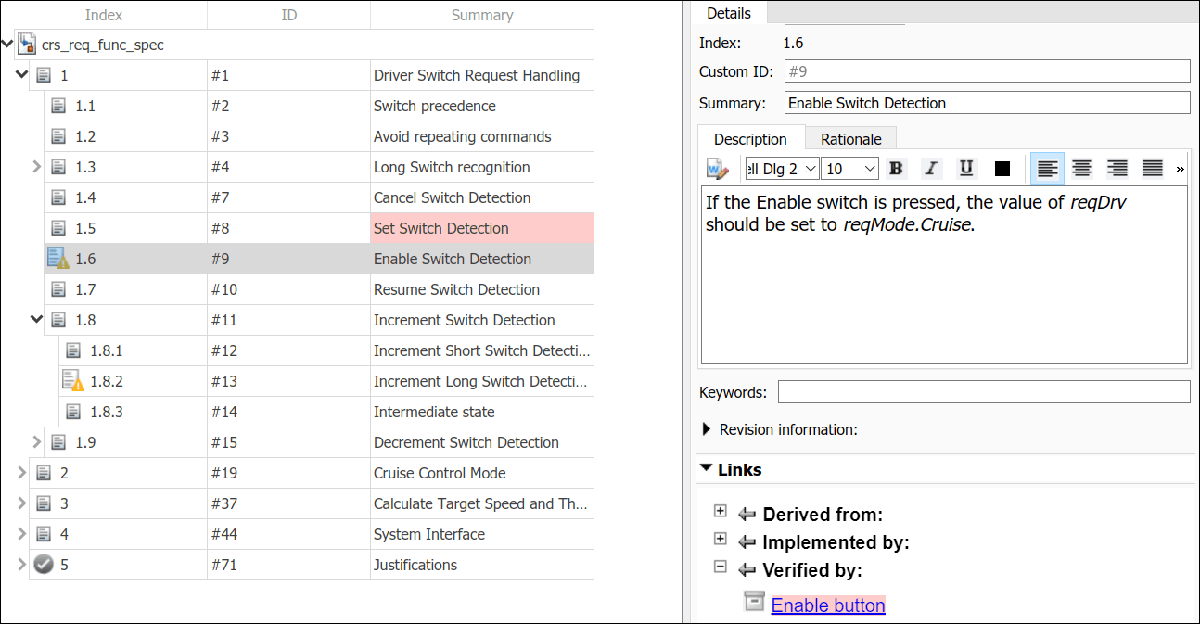Screen dimensions: 1200x624
Task: Click the Justifications checkmark icon
Action: (x=43, y=564)
